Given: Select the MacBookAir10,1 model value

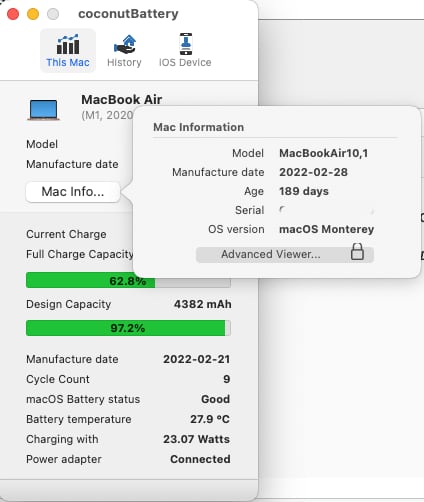Looking at the screenshot, I should click(324, 153).
